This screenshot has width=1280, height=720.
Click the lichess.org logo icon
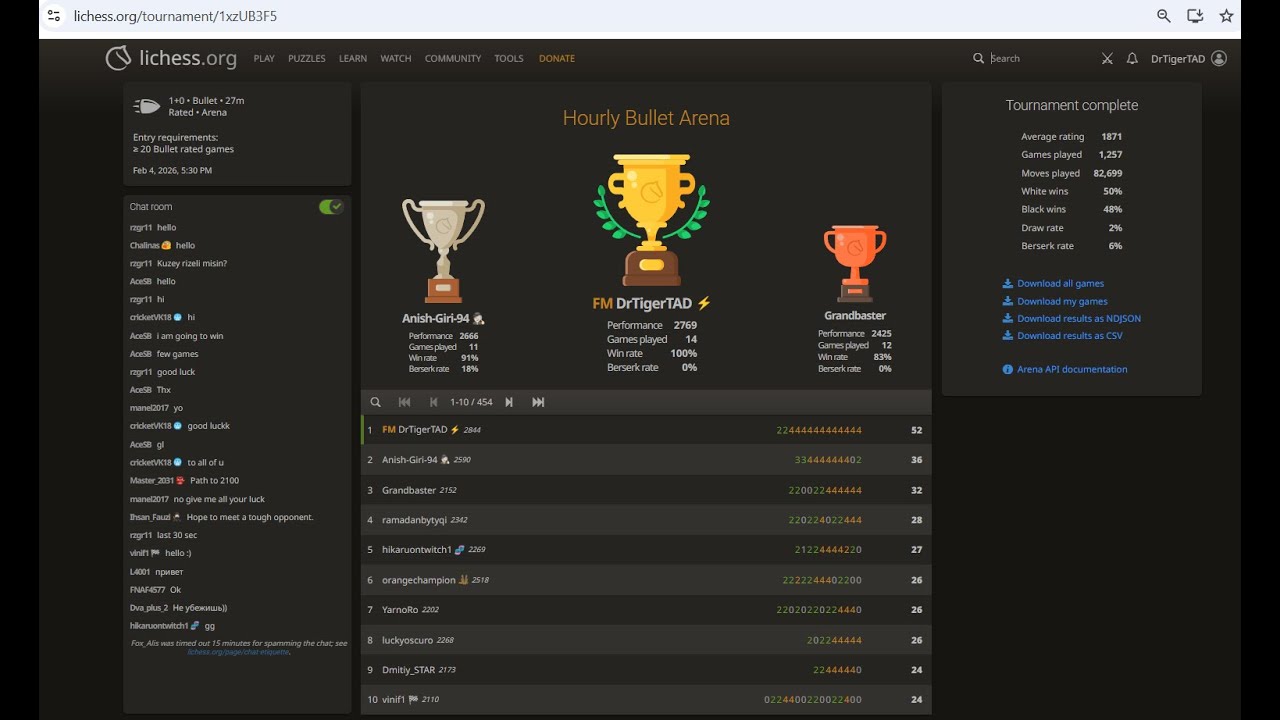pyautogui.click(x=118, y=58)
